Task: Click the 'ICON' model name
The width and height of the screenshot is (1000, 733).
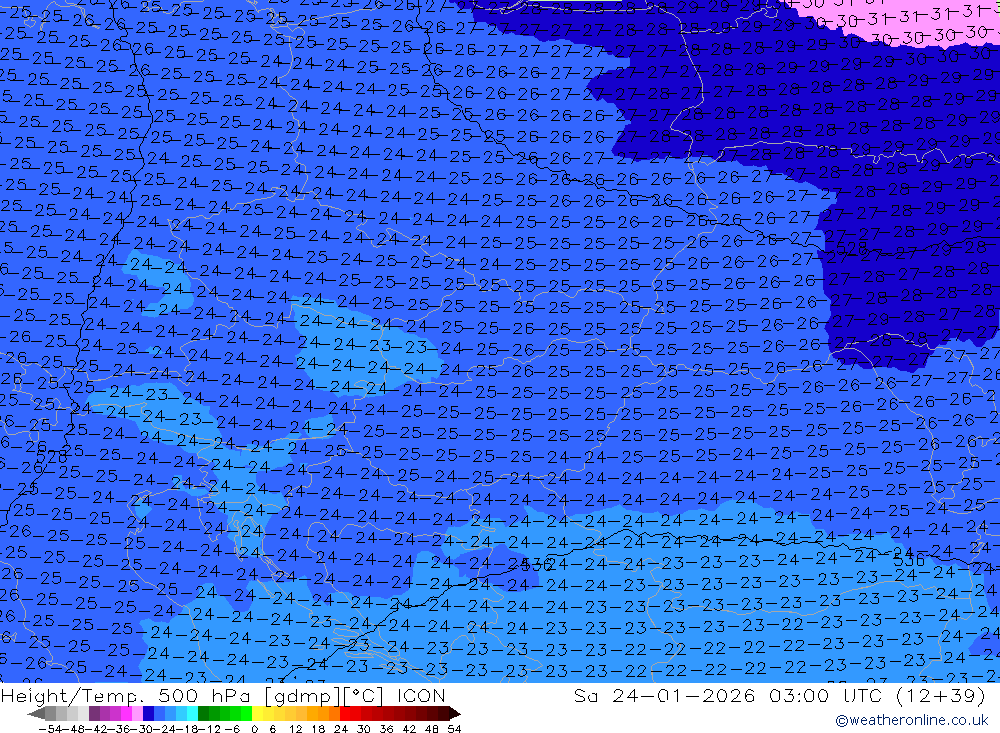Action: [421, 695]
